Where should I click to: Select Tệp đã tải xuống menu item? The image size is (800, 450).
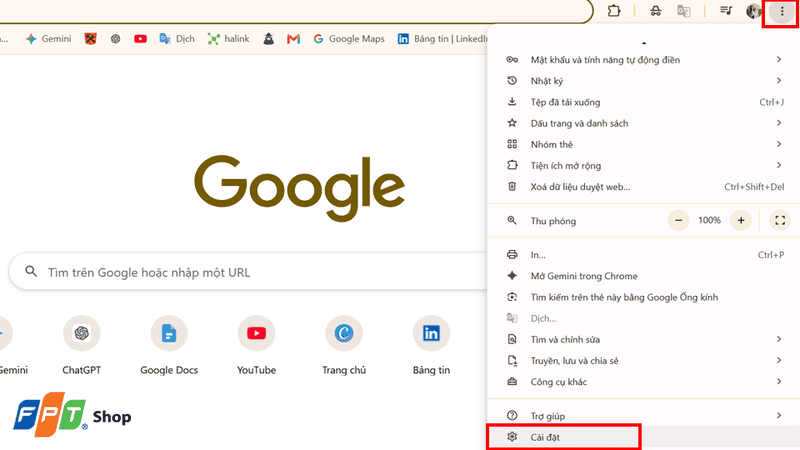[644, 102]
